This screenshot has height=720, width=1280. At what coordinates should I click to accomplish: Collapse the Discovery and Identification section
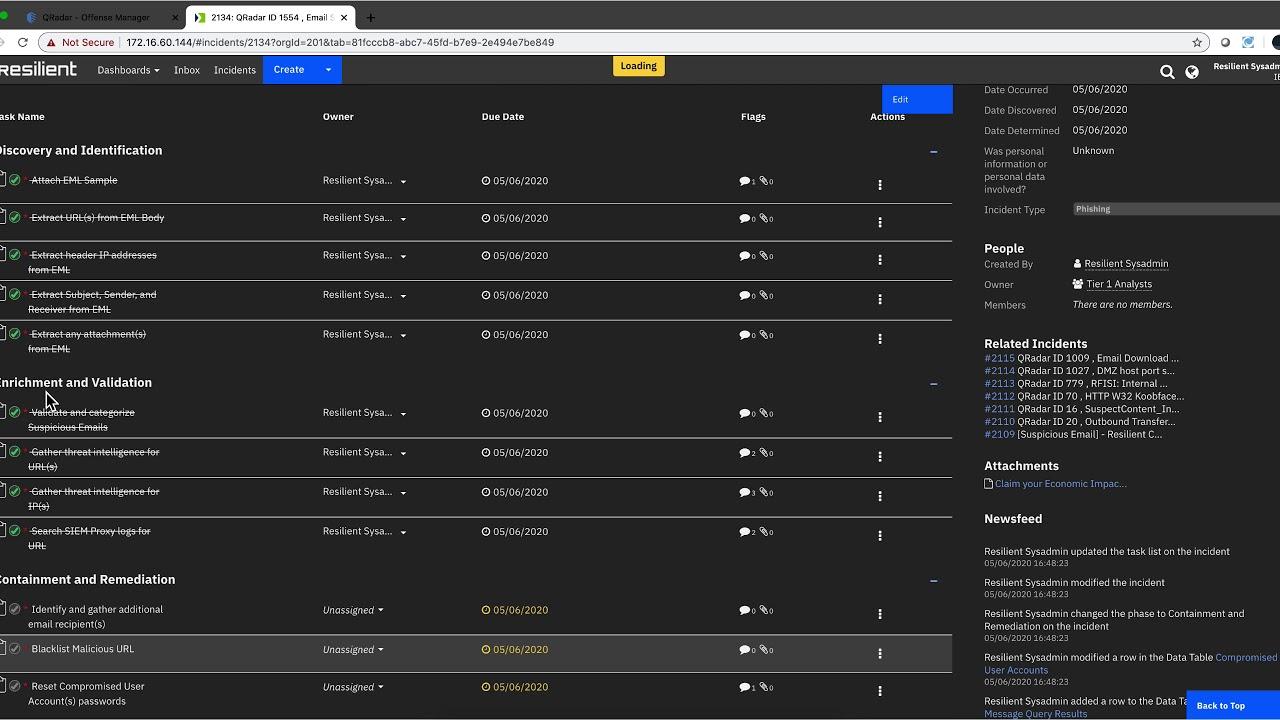coord(933,152)
